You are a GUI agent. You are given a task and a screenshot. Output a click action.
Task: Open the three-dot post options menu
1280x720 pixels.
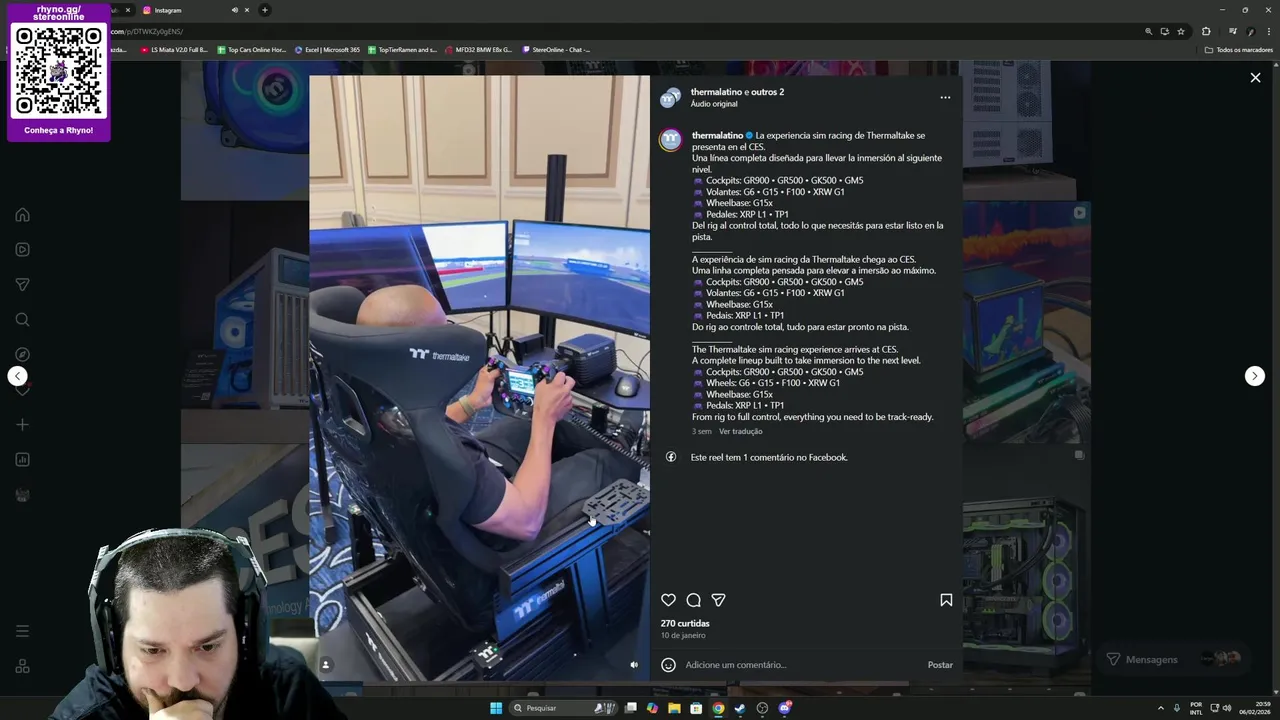[x=945, y=98]
